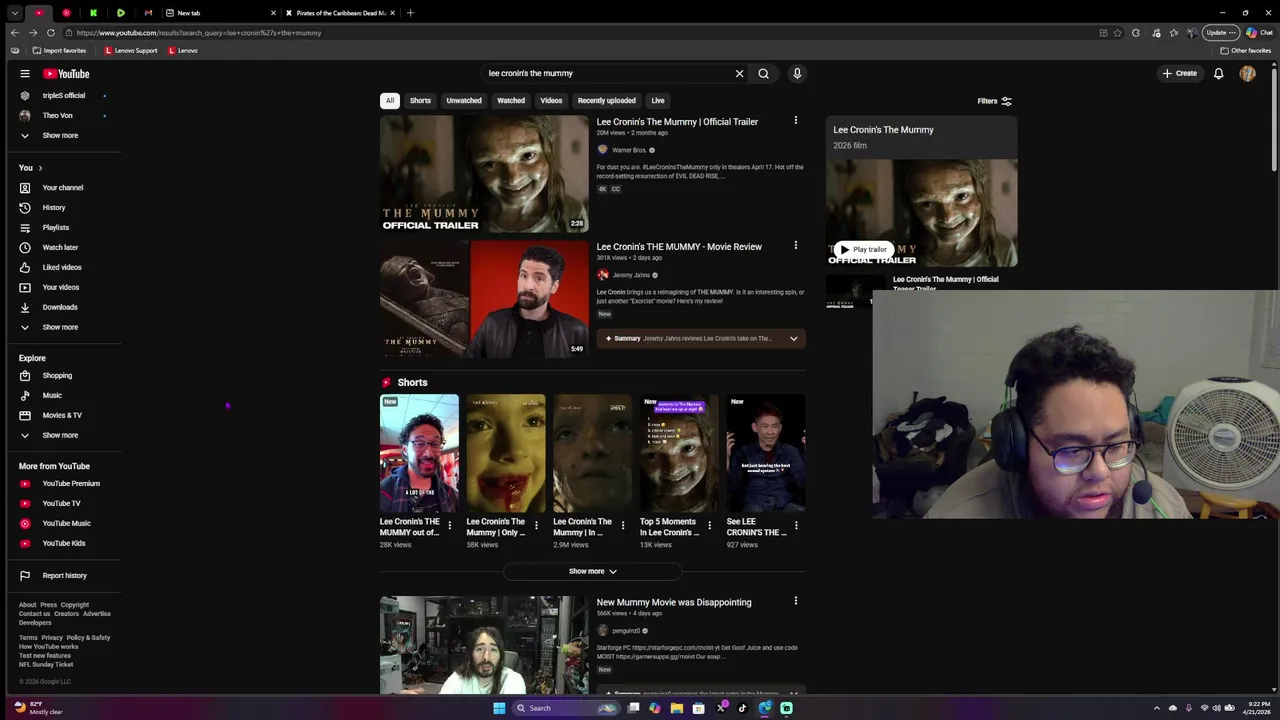Clear the search query with the X
Screen dimensions: 1280x720
click(x=739, y=73)
